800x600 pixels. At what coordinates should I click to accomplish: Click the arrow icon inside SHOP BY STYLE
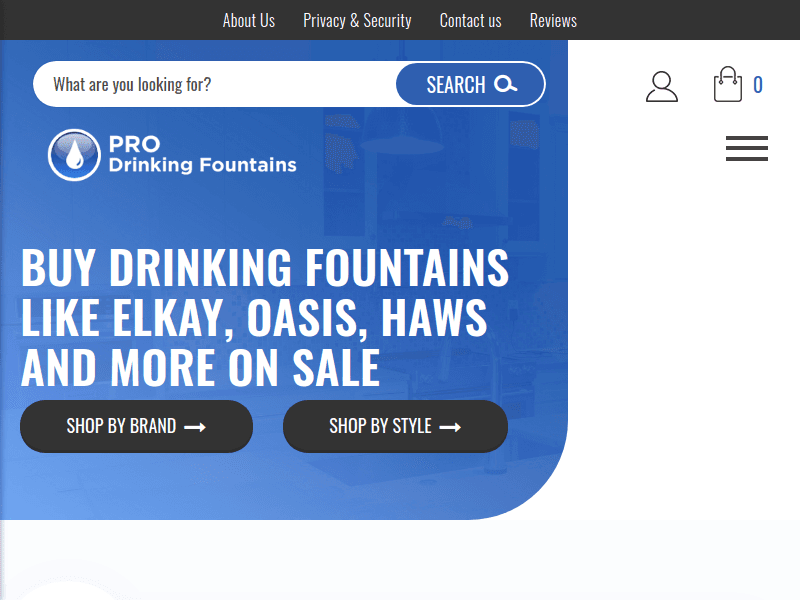point(452,426)
